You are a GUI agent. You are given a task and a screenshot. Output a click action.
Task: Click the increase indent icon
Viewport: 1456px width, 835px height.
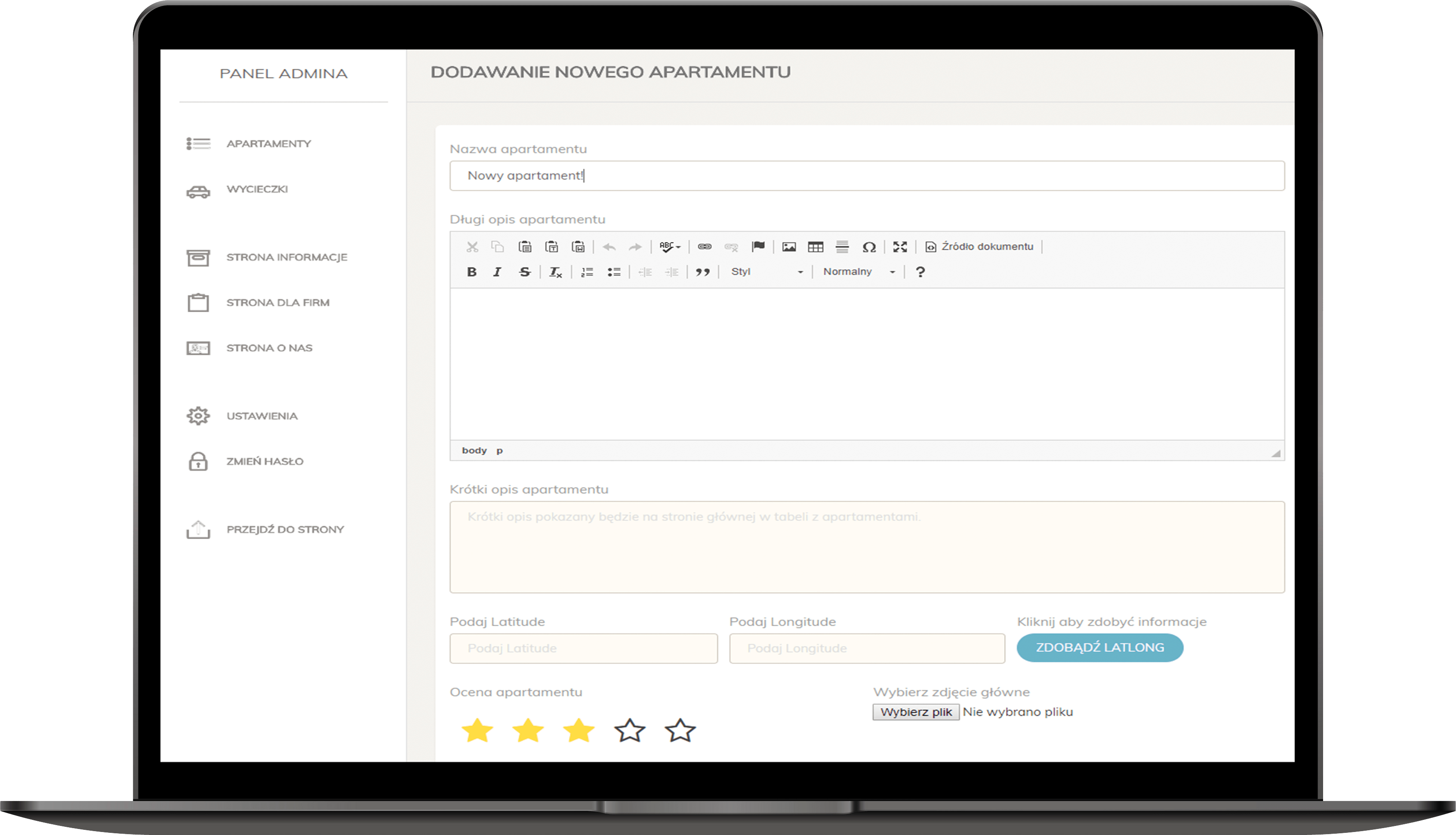[x=671, y=272]
